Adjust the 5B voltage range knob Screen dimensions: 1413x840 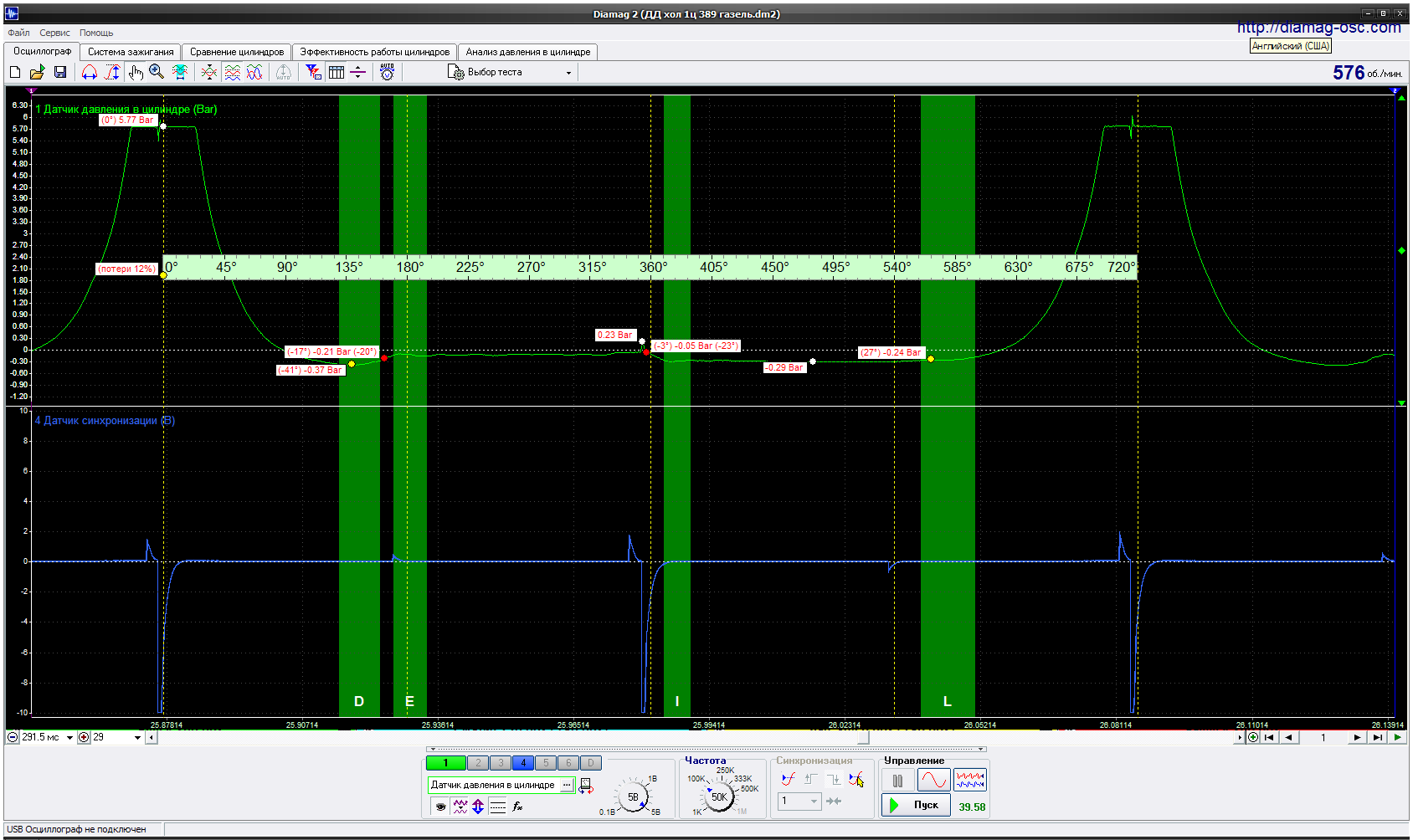pyautogui.click(x=633, y=796)
